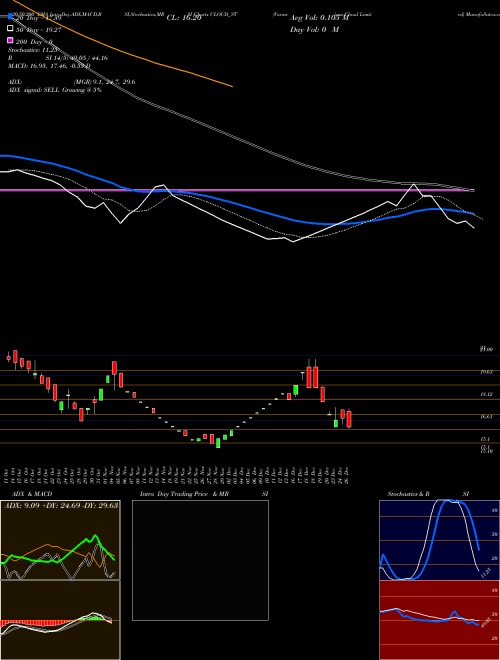Click the 21.00 price axis label
This screenshot has height=660, width=500.
(487, 349)
